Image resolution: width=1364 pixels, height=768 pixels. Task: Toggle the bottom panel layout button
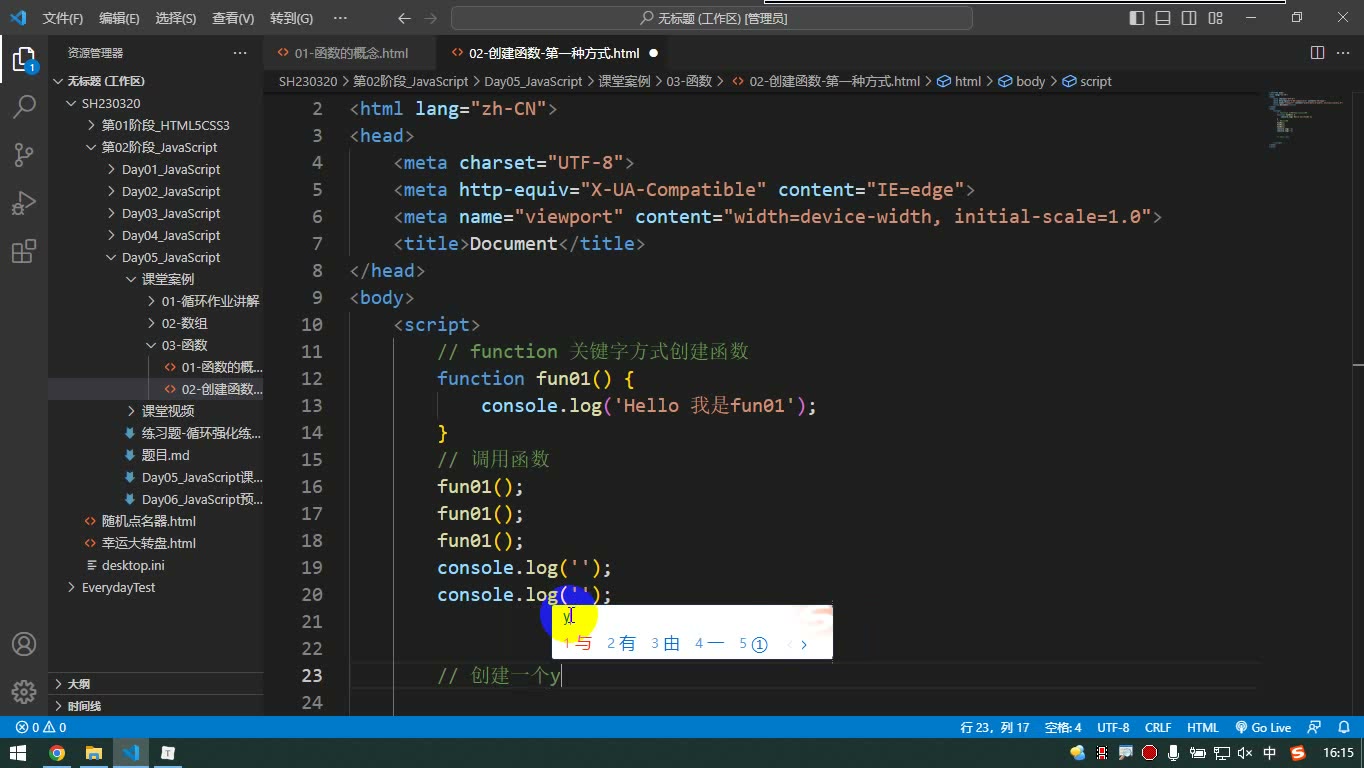point(1163,18)
